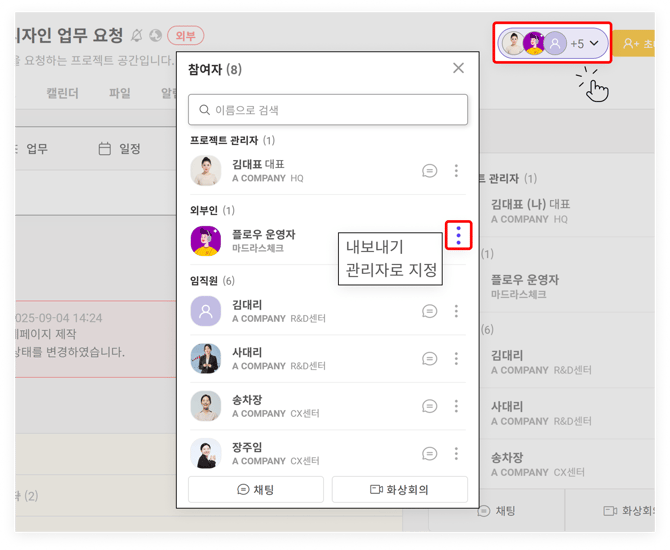Image resolution: width=670 pixels, height=550 pixels.
Task: Open chat with 김대표 via chat icon
Action: pos(429,171)
